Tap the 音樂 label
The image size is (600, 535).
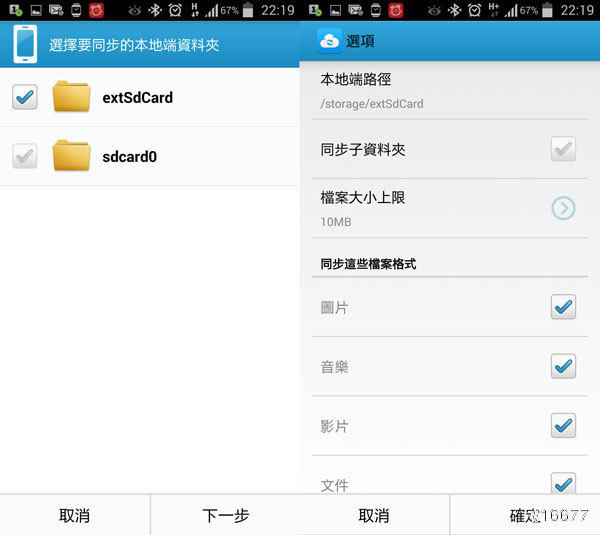click(334, 367)
